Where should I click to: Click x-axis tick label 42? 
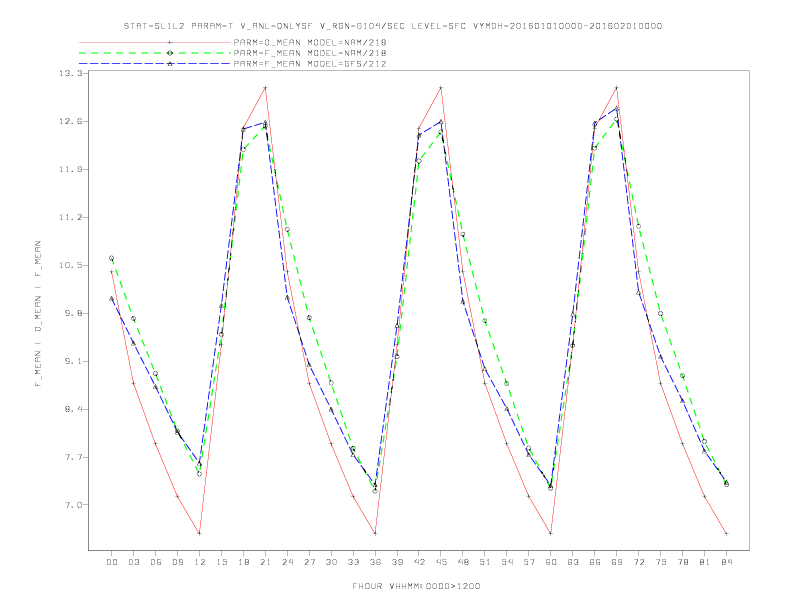[419, 562]
